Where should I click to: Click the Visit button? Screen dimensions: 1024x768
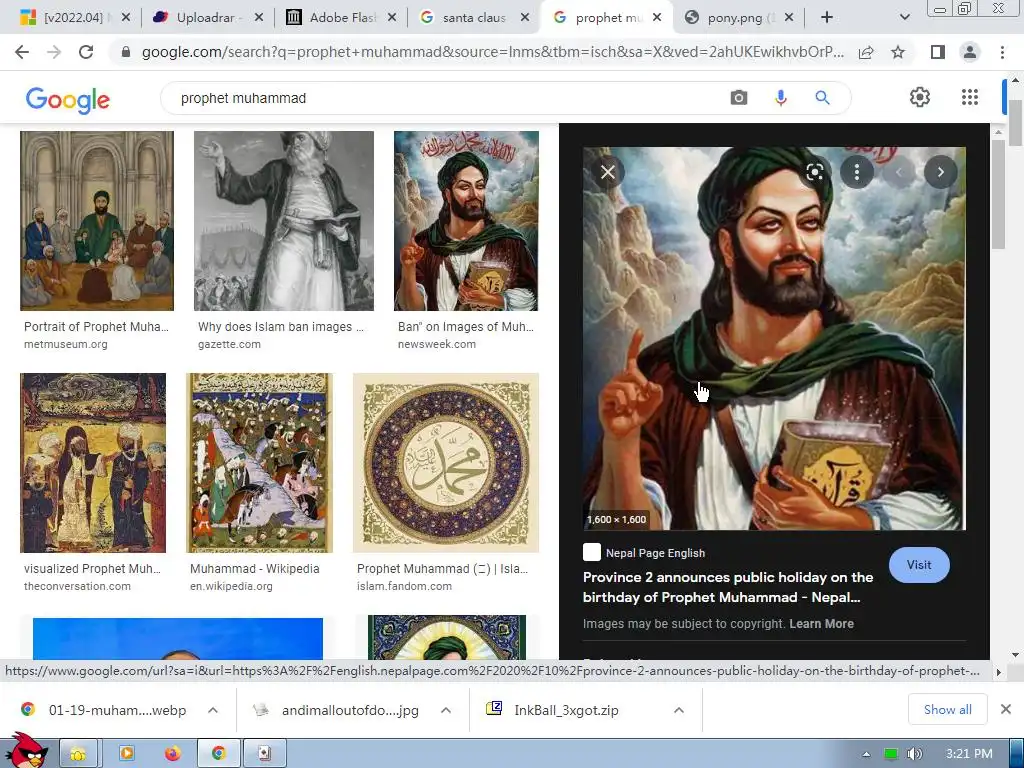click(x=919, y=565)
